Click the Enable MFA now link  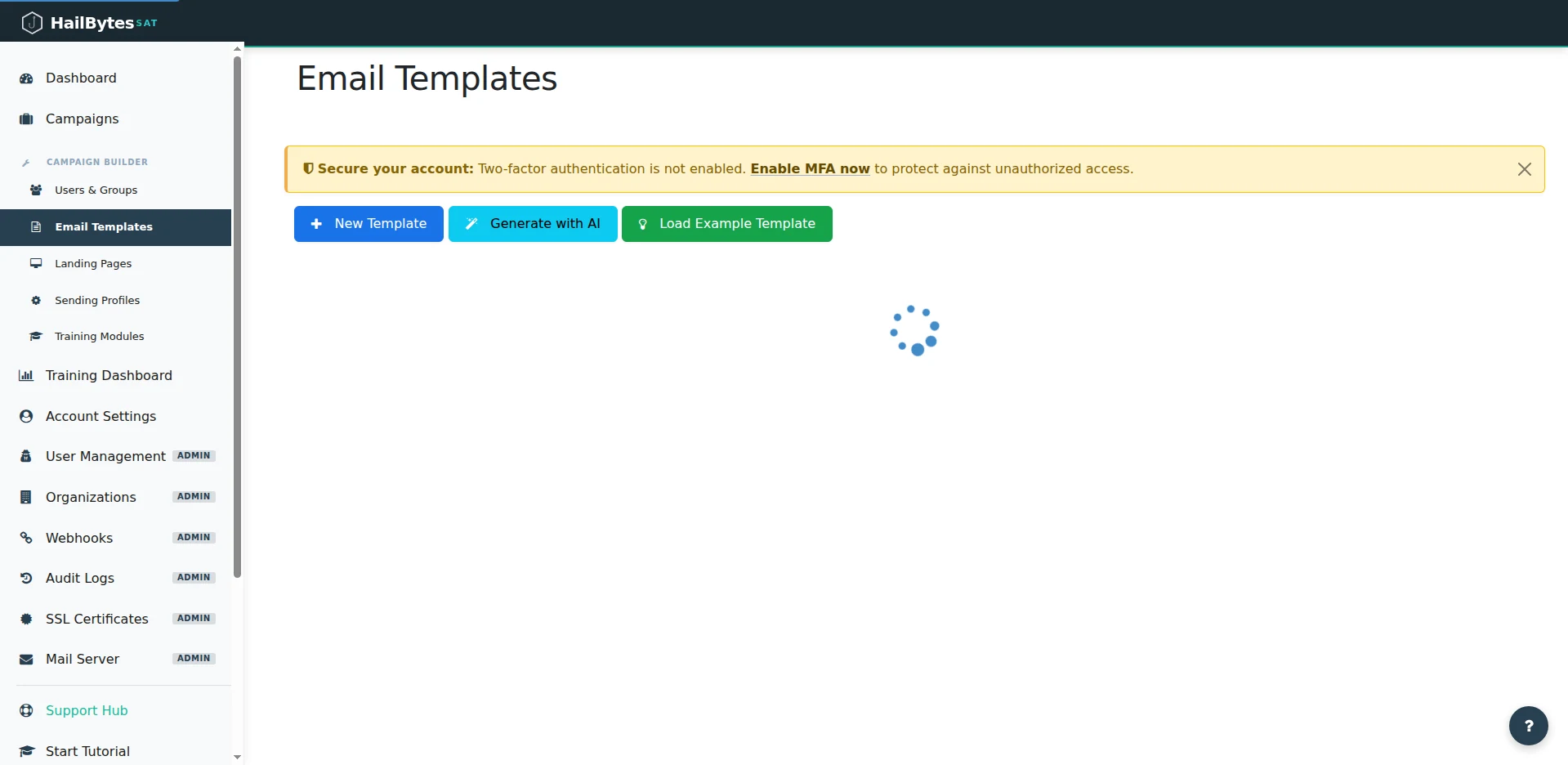tap(810, 168)
